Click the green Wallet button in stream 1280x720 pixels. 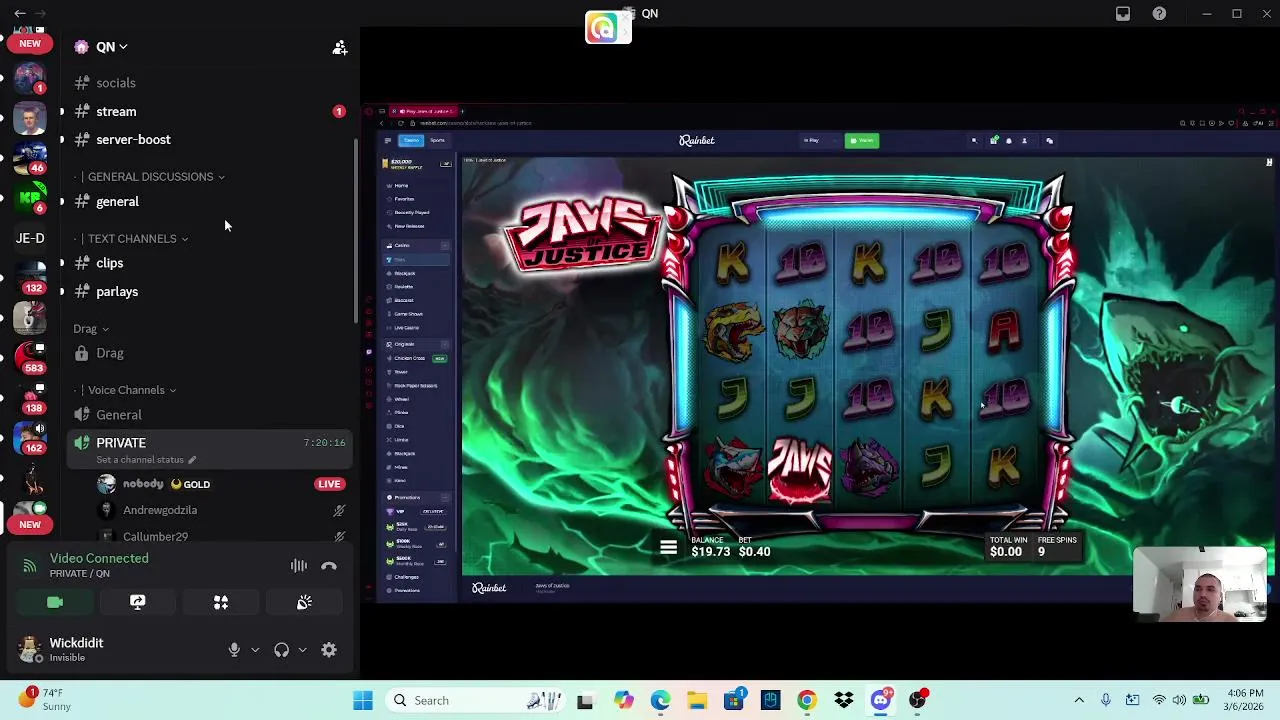(862, 141)
